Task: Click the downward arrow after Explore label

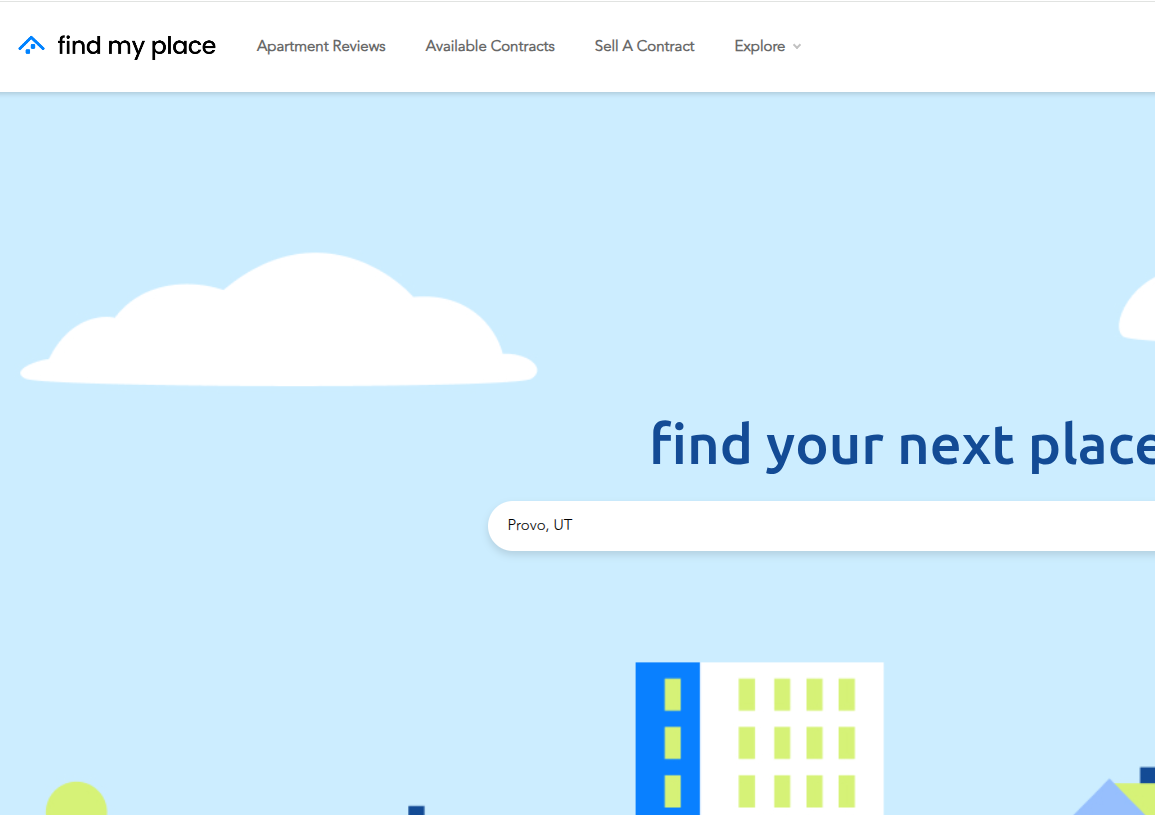Action: pyautogui.click(x=797, y=46)
